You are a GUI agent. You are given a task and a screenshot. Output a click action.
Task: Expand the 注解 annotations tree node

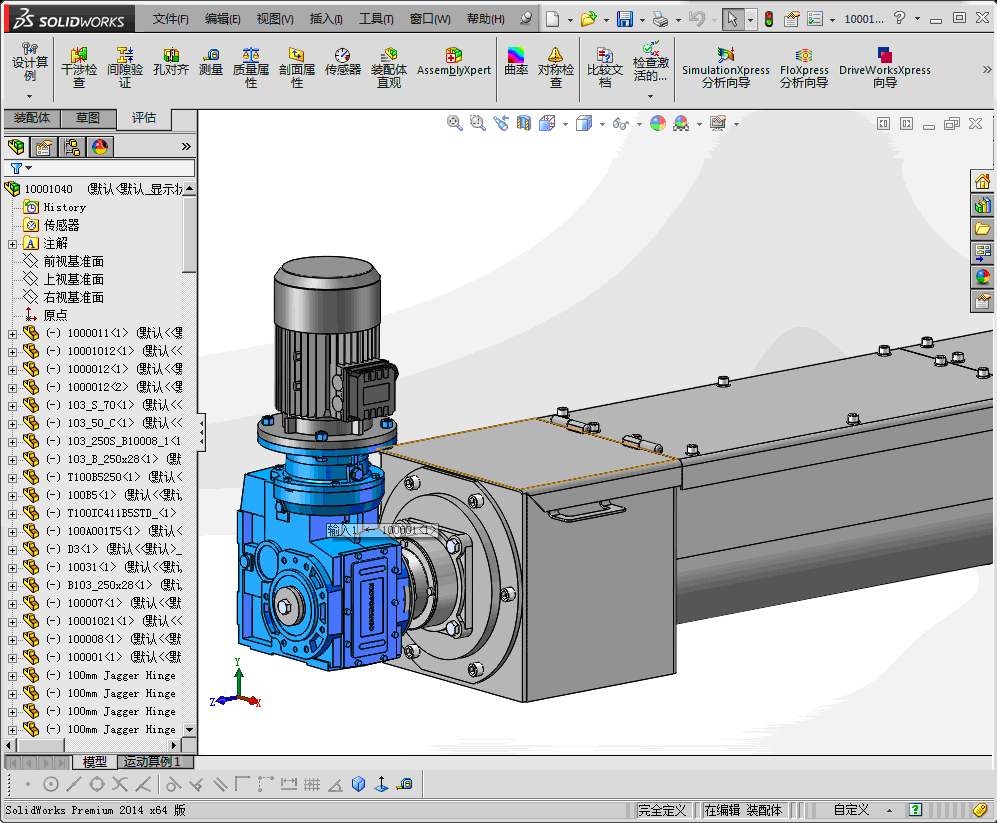tap(12, 243)
